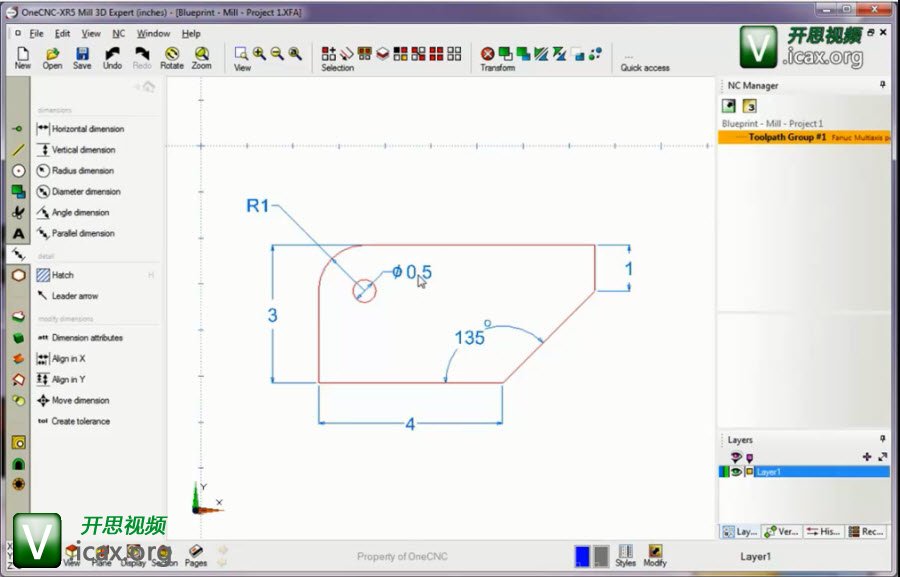Select Toolpath Group #1 in NC Manager

(x=804, y=137)
